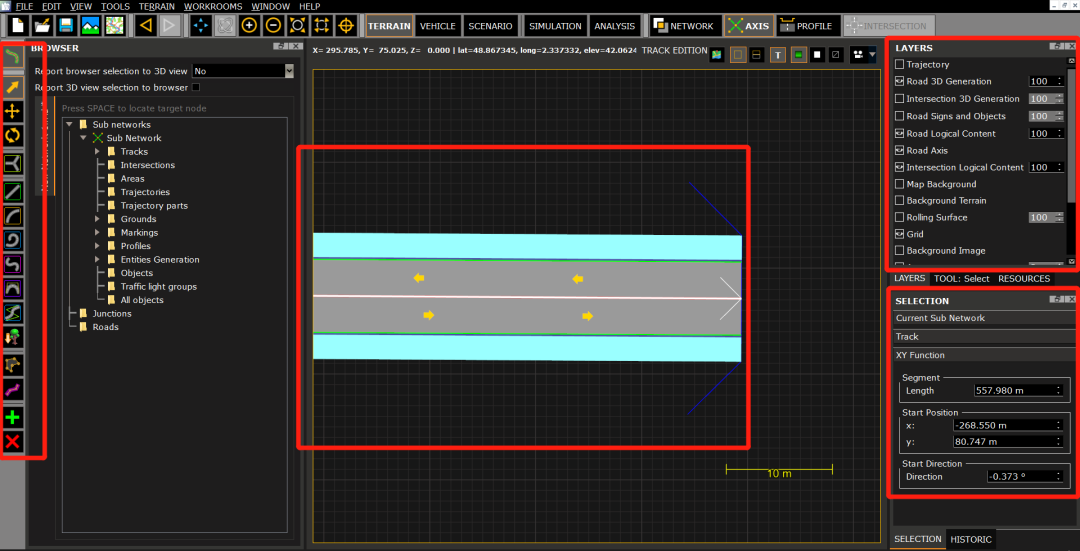Click the zoom-to-selection square with corner arrows
This screenshot has width=1080, height=551.
tap(322, 26)
